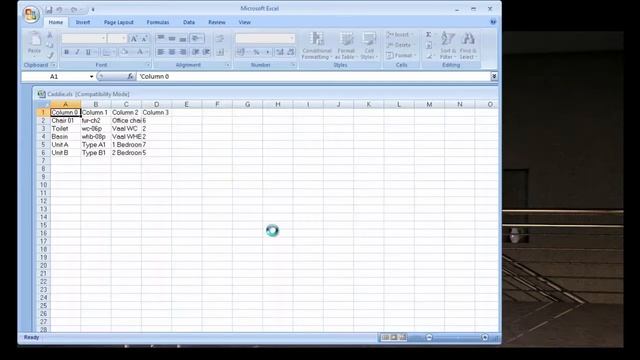The image size is (640, 360).
Task: Toggle Bold formatting
Action: (x=67, y=52)
